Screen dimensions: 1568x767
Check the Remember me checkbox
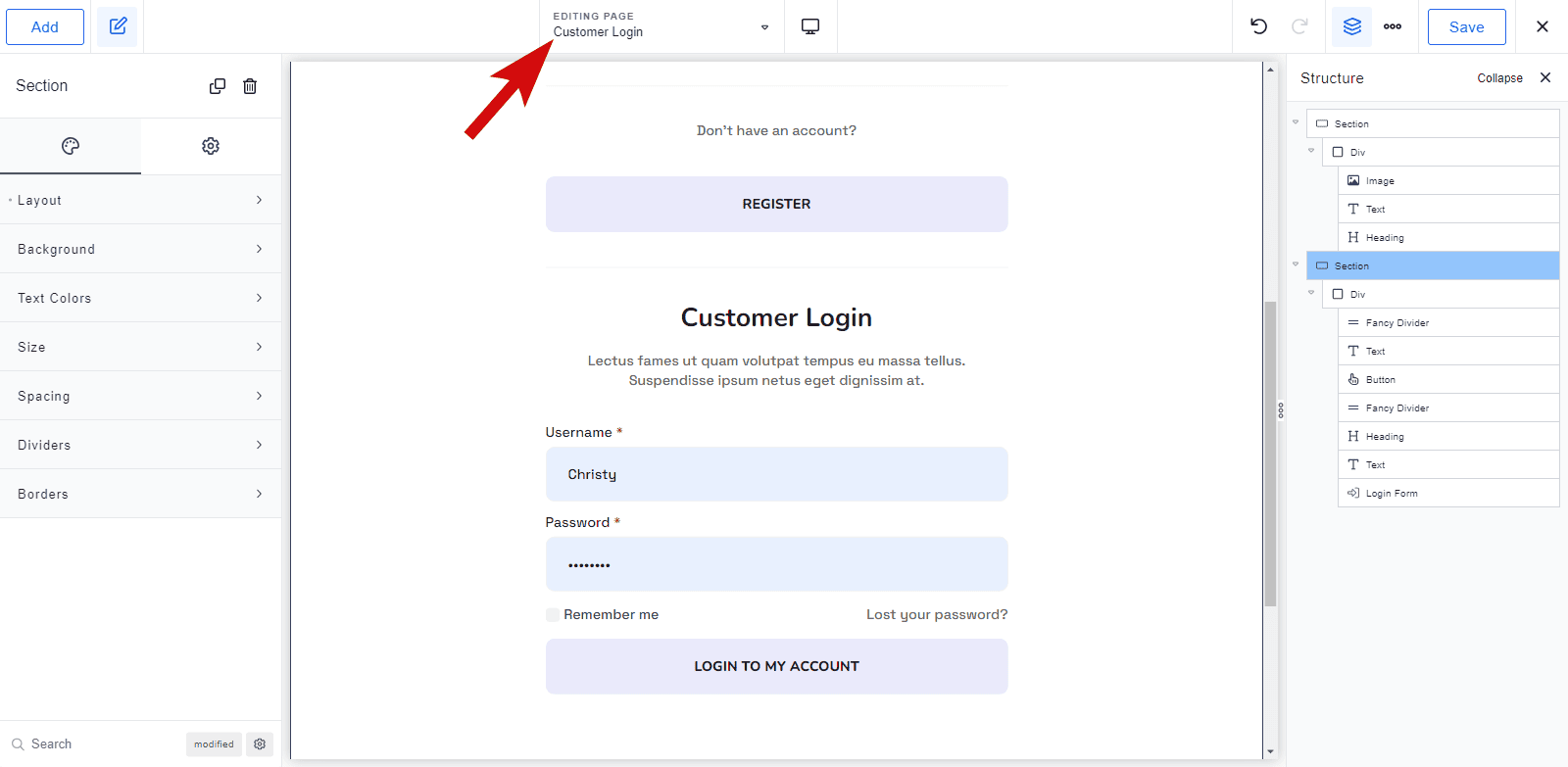(x=553, y=615)
